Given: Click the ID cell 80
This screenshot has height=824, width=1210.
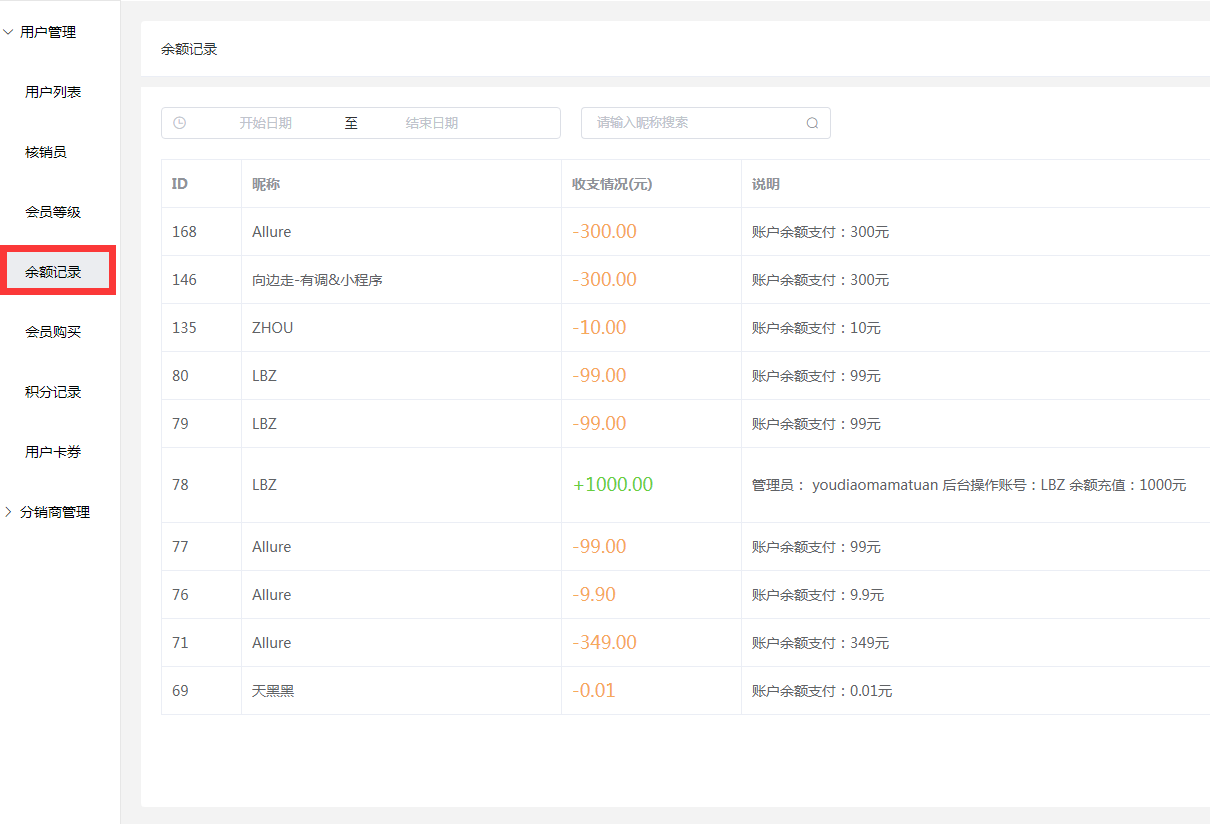Looking at the screenshot, I should pyautogui.click(x=180, y=376).
